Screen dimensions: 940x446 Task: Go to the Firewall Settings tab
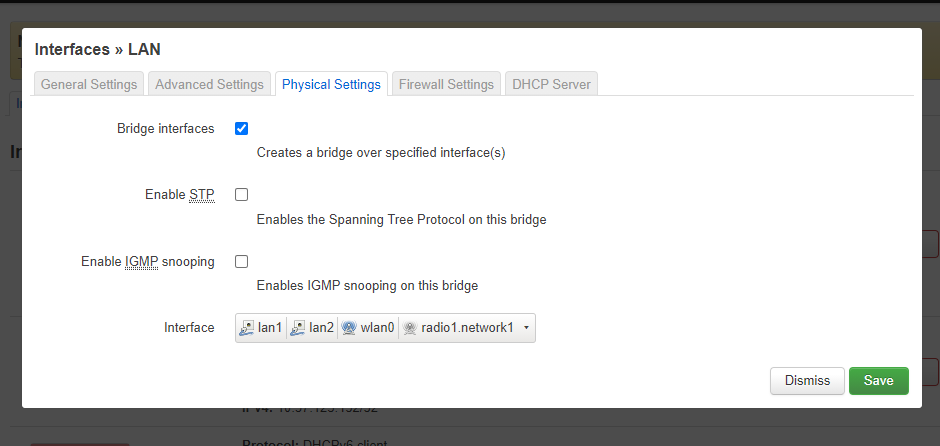coord(446,84)
